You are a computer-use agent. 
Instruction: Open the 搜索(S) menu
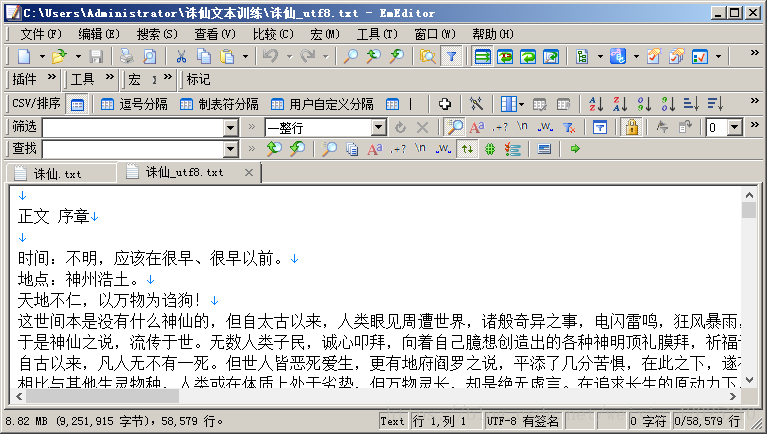click(157, 34)
